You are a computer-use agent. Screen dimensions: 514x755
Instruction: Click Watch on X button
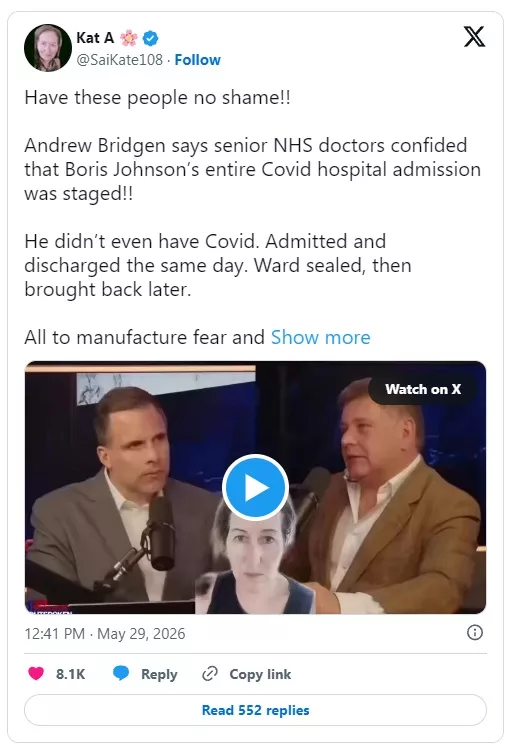pos(422,389)
